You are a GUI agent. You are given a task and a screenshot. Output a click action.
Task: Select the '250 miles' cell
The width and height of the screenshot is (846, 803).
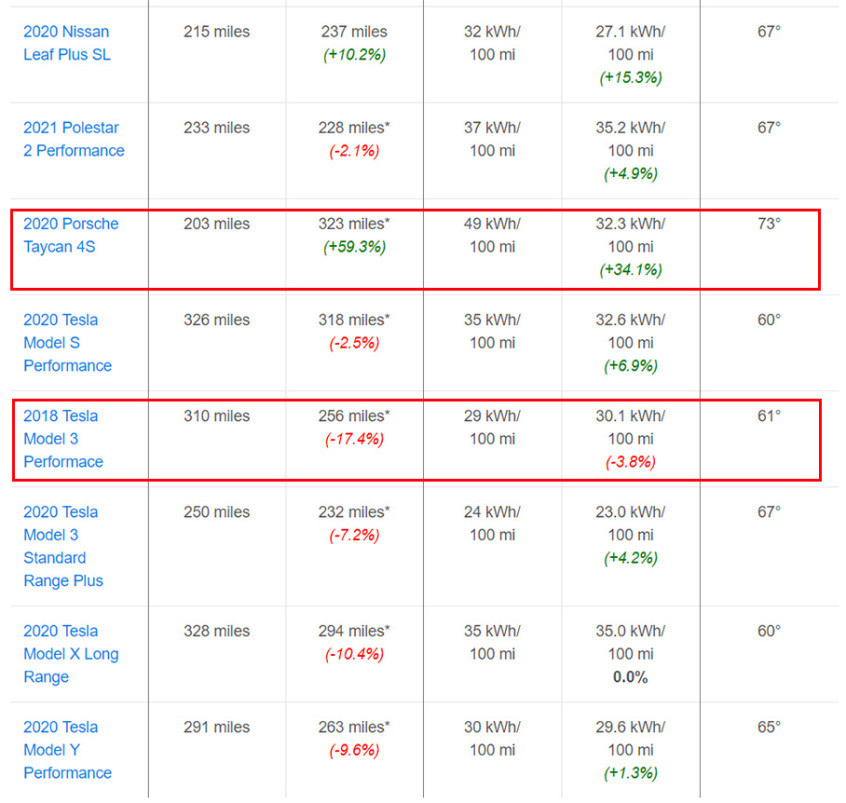pyautogui.click(x=216, y=512)
